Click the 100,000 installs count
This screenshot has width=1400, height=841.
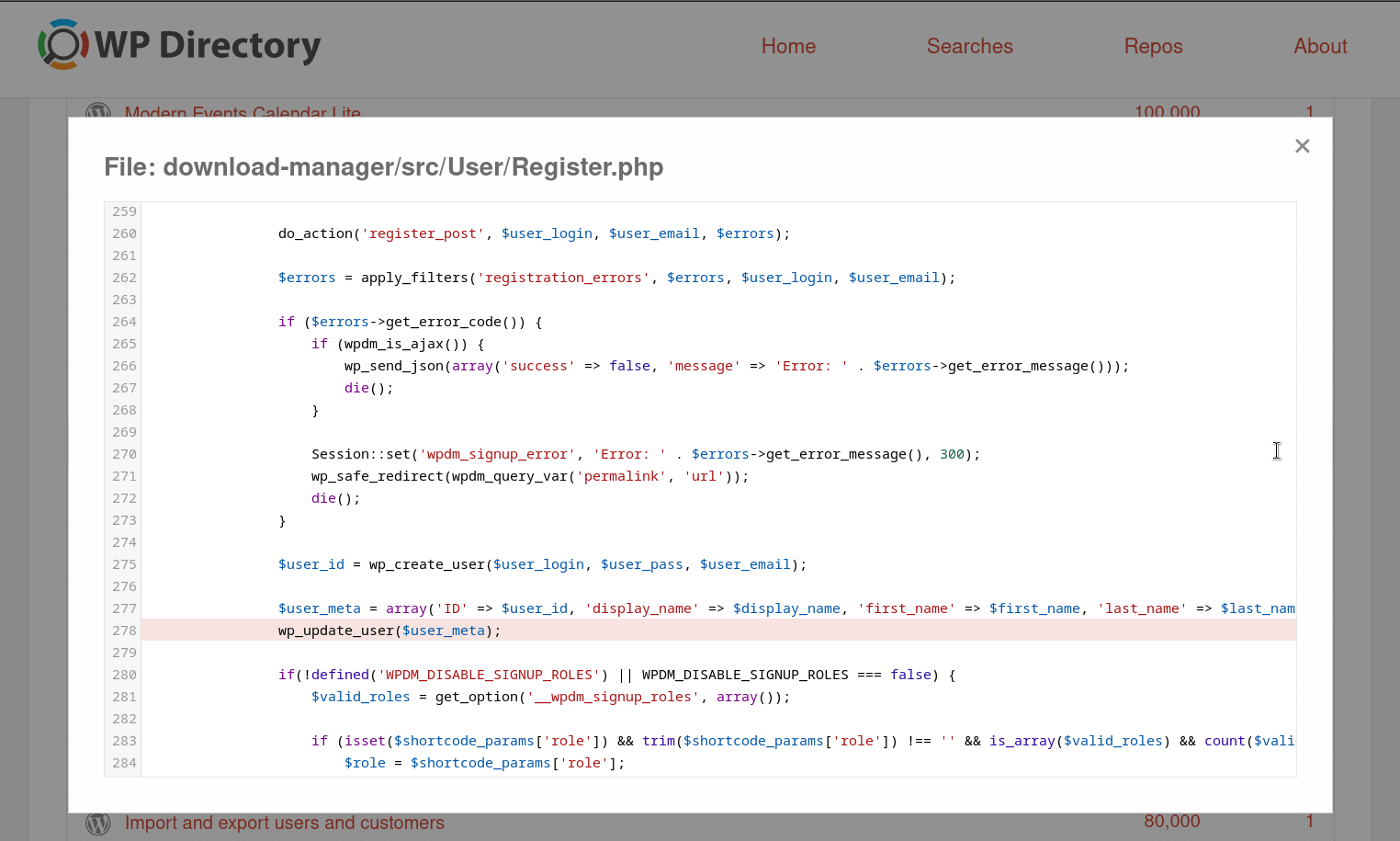coord(1167,111)
